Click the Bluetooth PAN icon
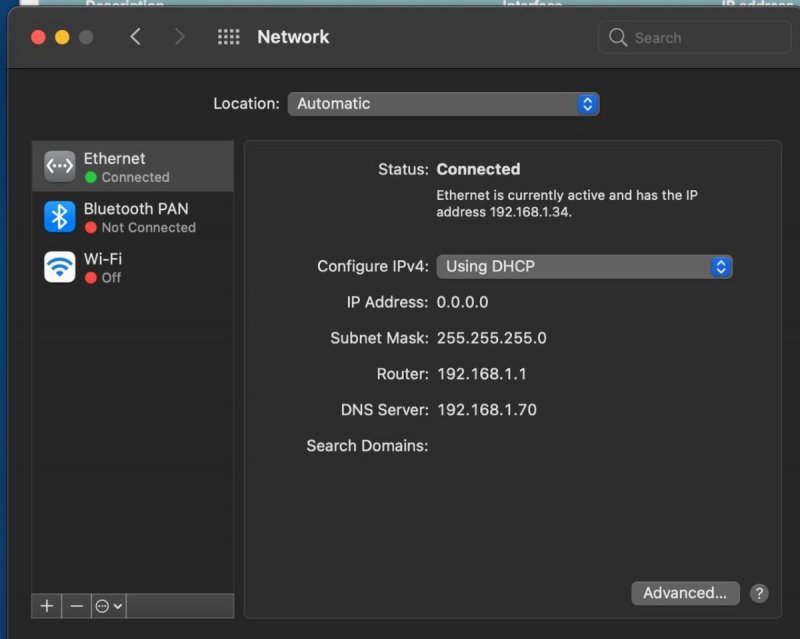This screenshot has width=800, height=639. (x=60, y=217)
